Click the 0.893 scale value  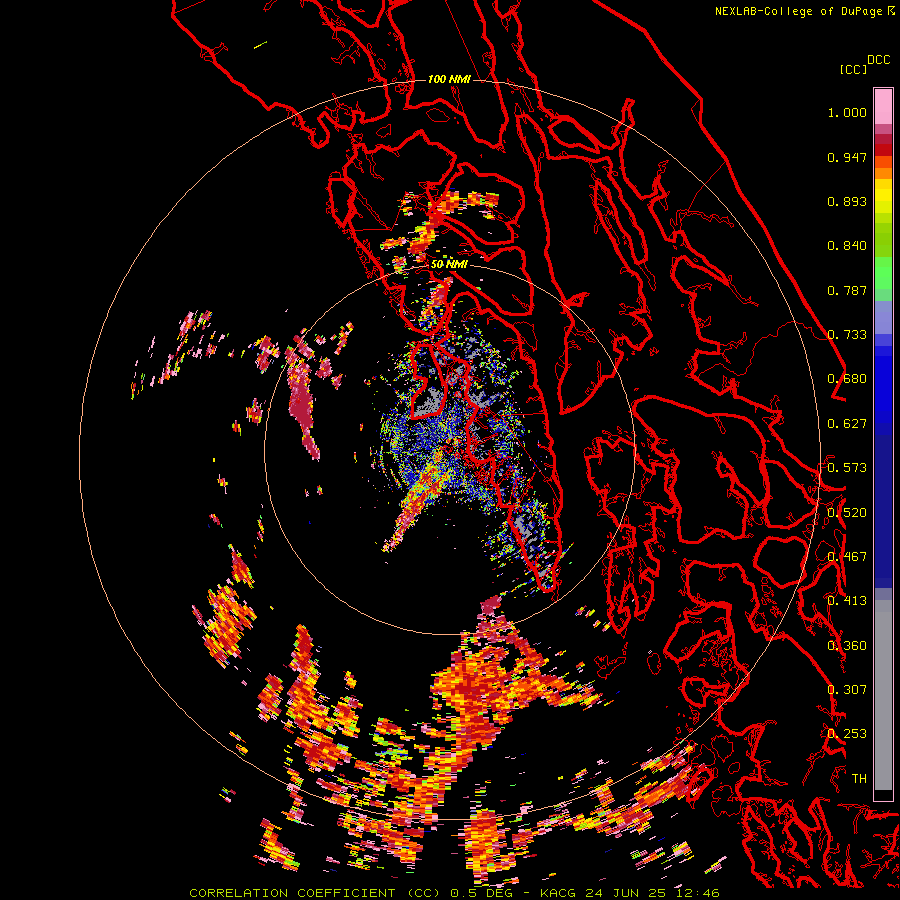click(847, 201)
